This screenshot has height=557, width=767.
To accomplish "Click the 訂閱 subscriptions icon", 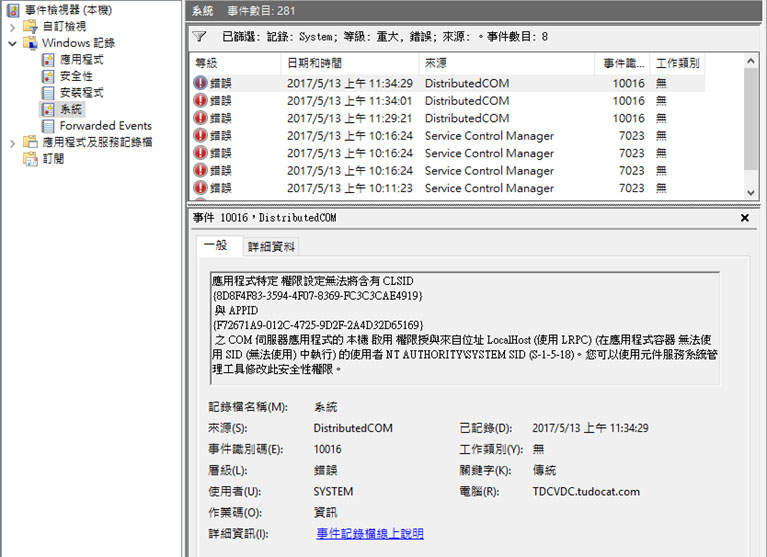I will coord(30,158).
